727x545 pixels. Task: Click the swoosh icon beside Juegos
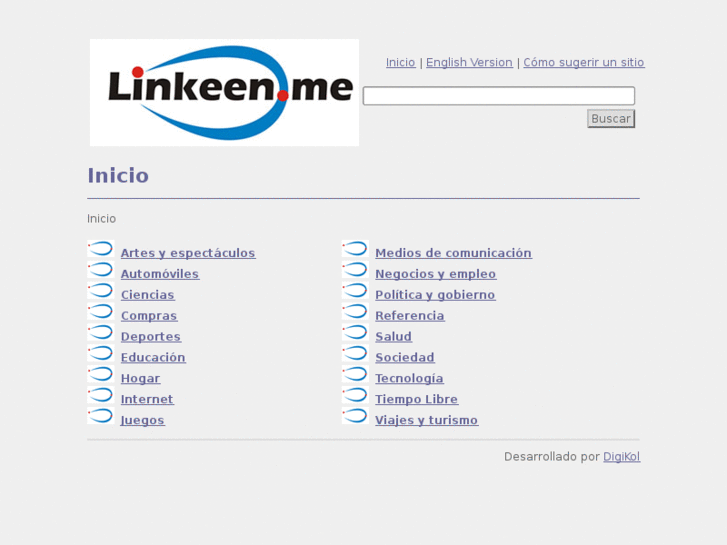click(x=101, y=416)
